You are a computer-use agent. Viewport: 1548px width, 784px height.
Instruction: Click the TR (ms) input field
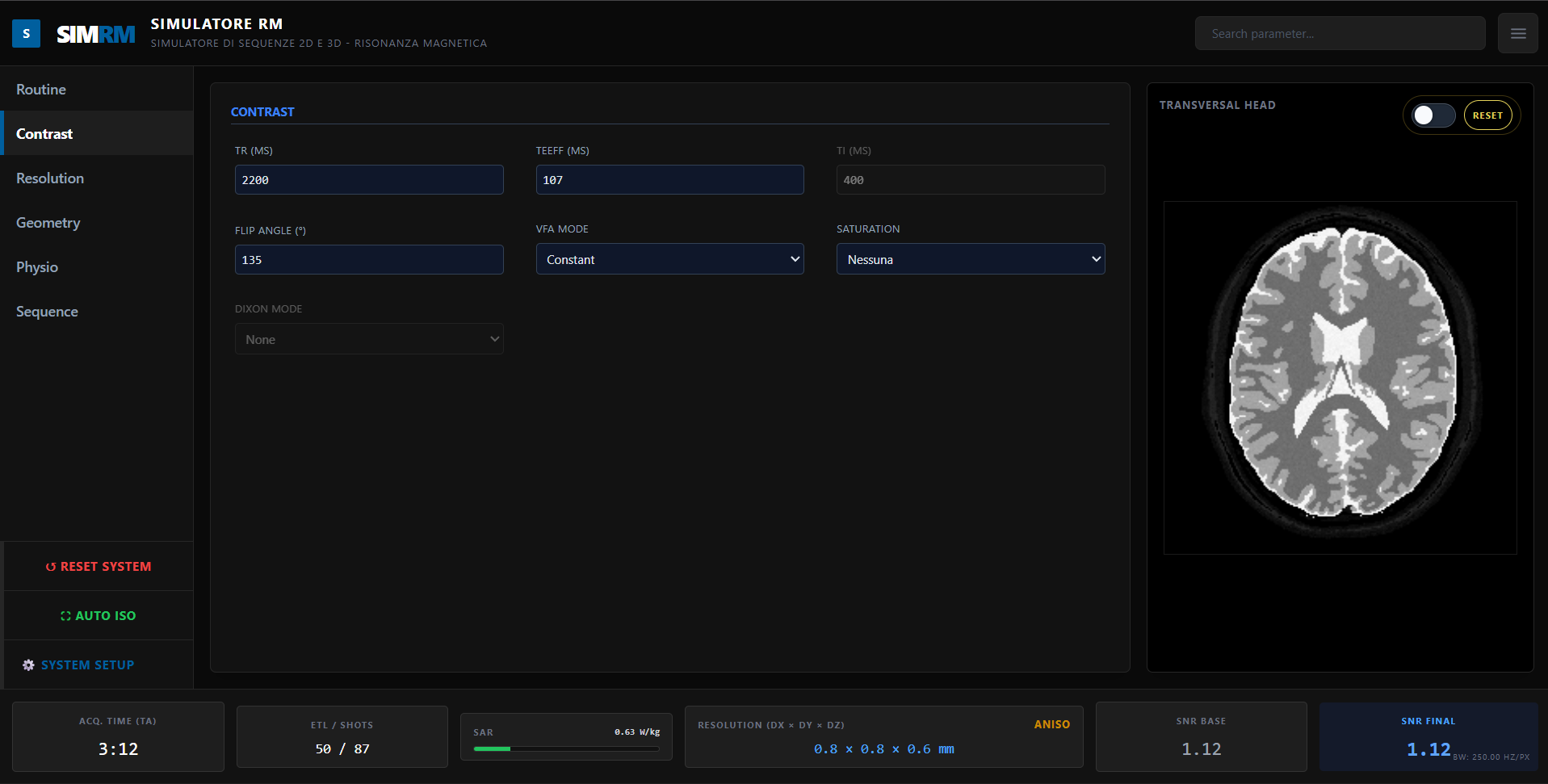pyautogui.click(x=369, y=179)
